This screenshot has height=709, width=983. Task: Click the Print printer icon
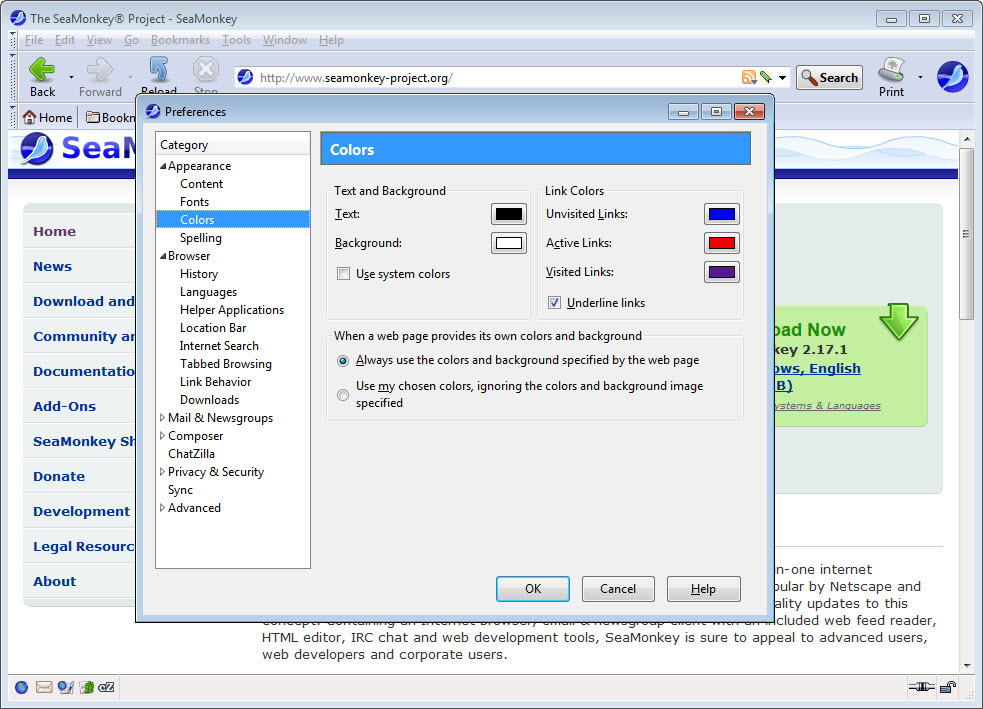coord(891,70)
